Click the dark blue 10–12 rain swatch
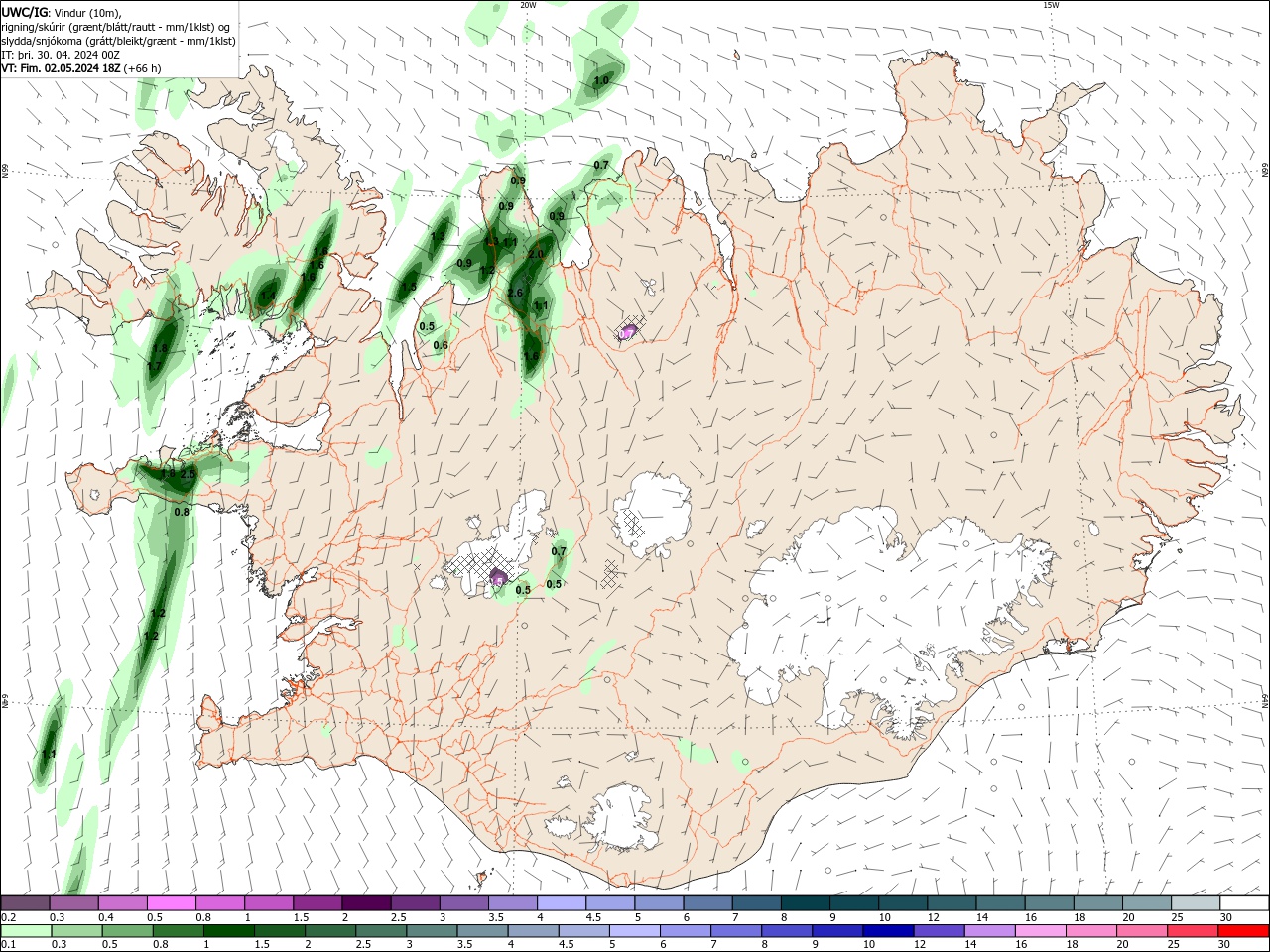 tap(890, 931)
